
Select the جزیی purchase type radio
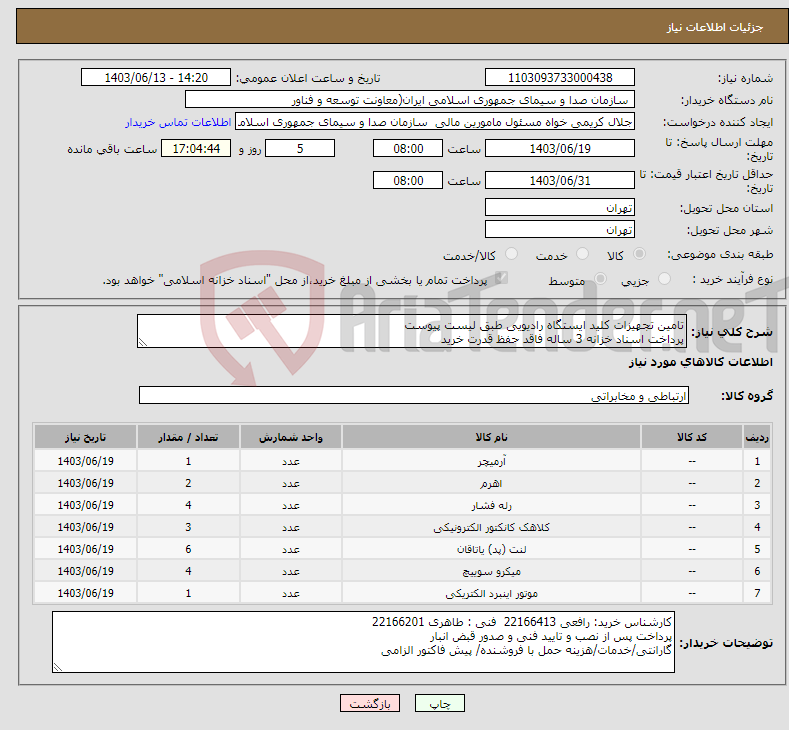click(664, 279)
